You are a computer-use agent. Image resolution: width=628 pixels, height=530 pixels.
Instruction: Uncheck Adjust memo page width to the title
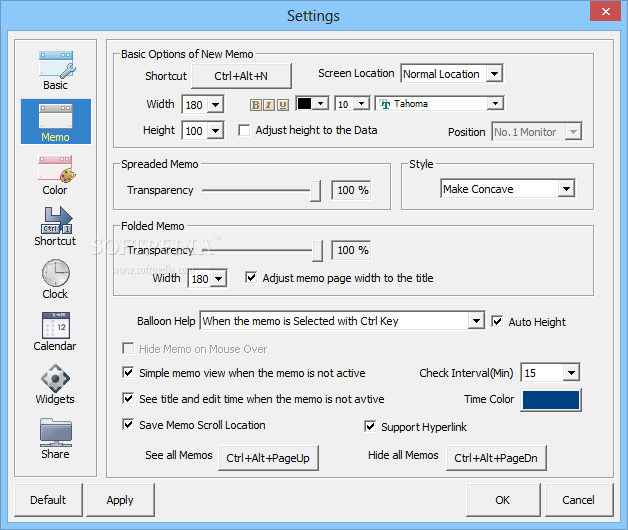[251, 277]
